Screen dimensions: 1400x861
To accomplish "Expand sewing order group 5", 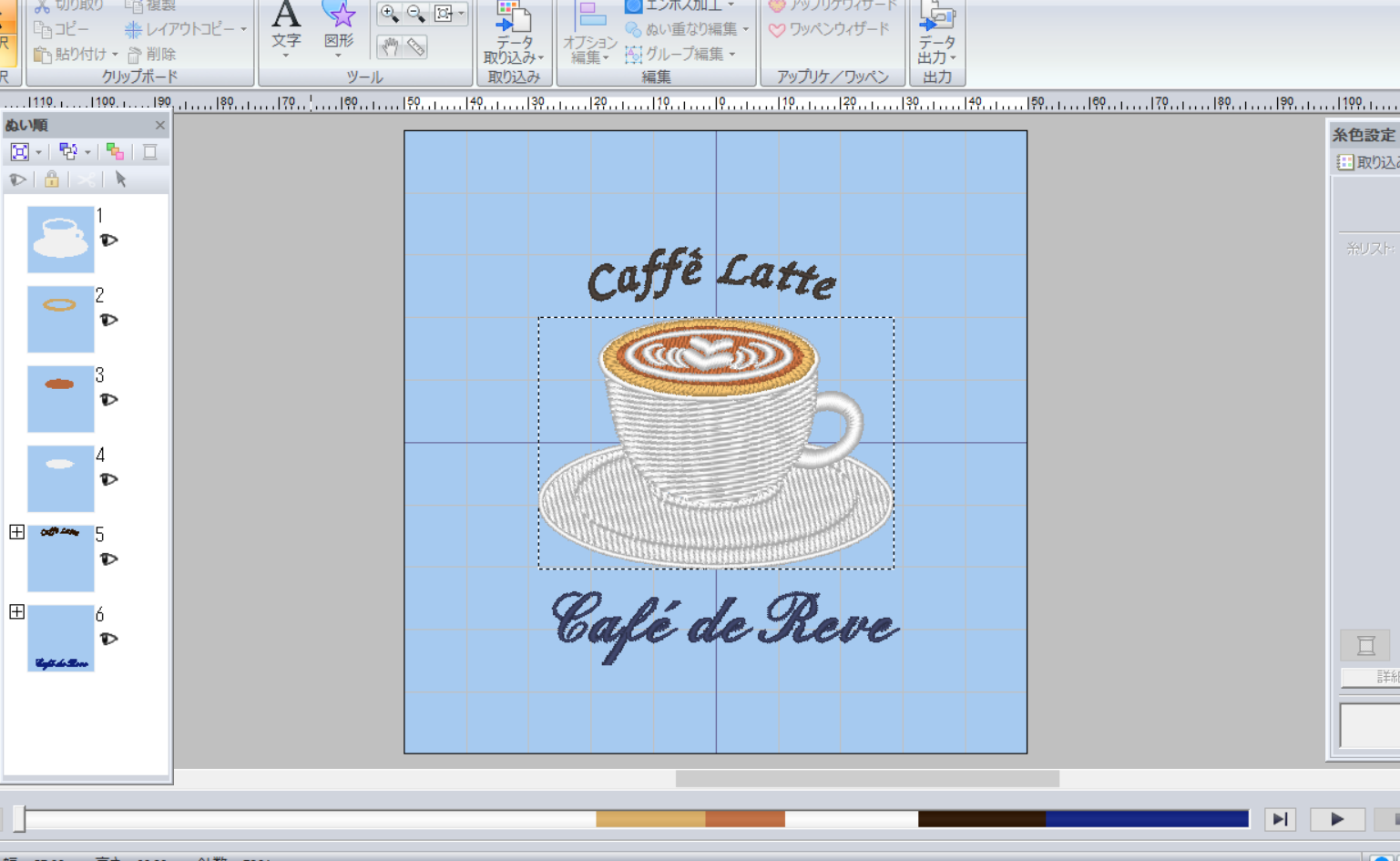I will [x=16, y=532].
